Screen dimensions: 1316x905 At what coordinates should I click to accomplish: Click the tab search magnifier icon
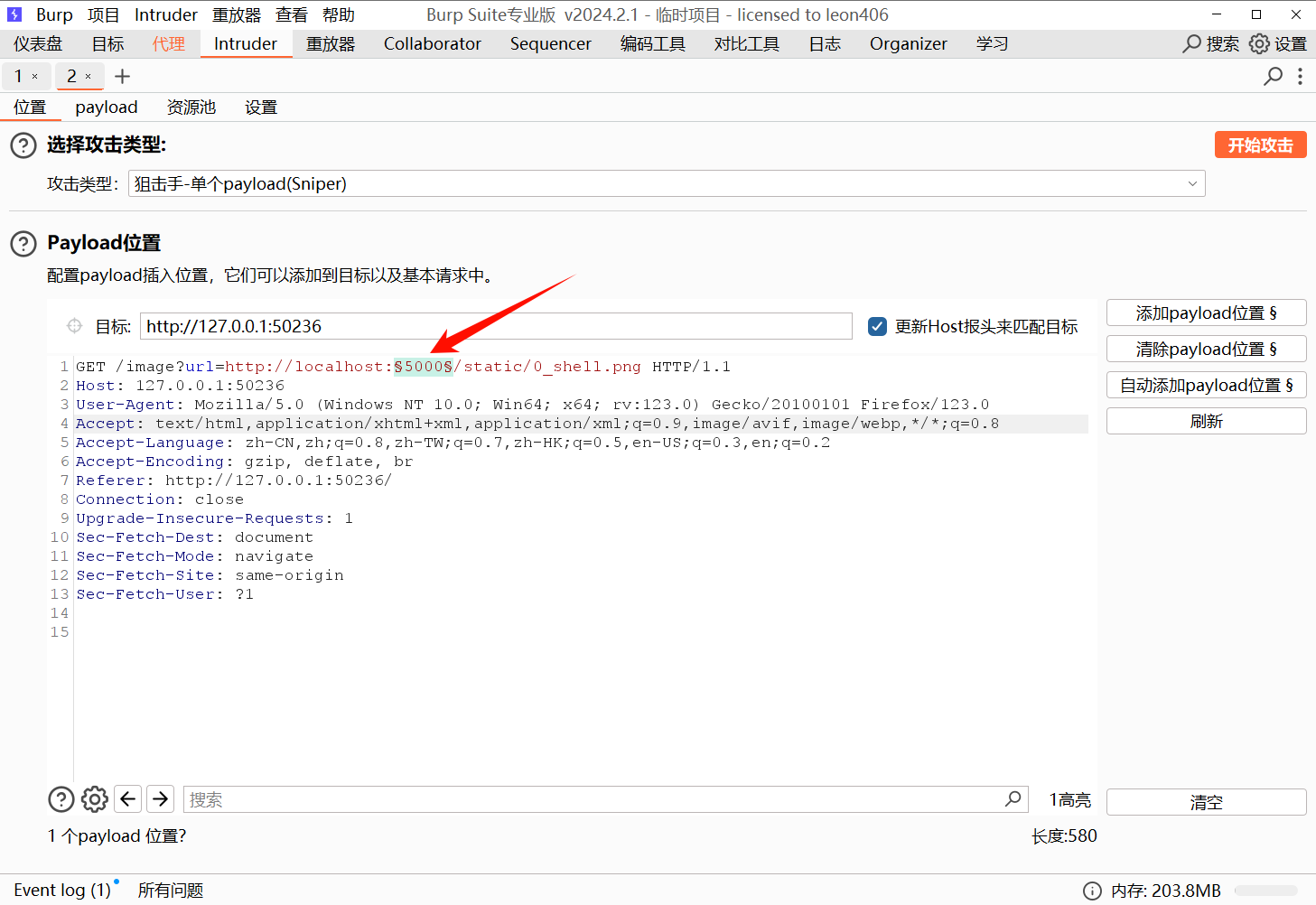1273,76
